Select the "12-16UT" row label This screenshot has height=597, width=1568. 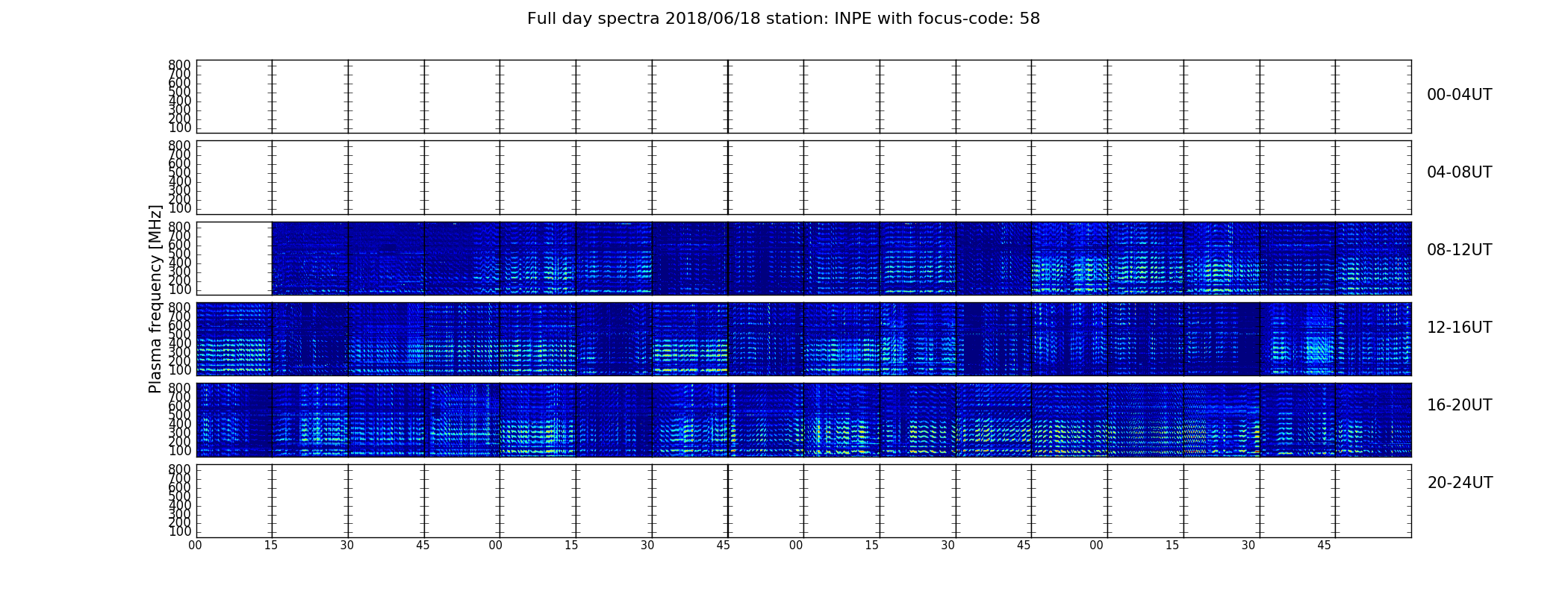(x=1459, y=328)
